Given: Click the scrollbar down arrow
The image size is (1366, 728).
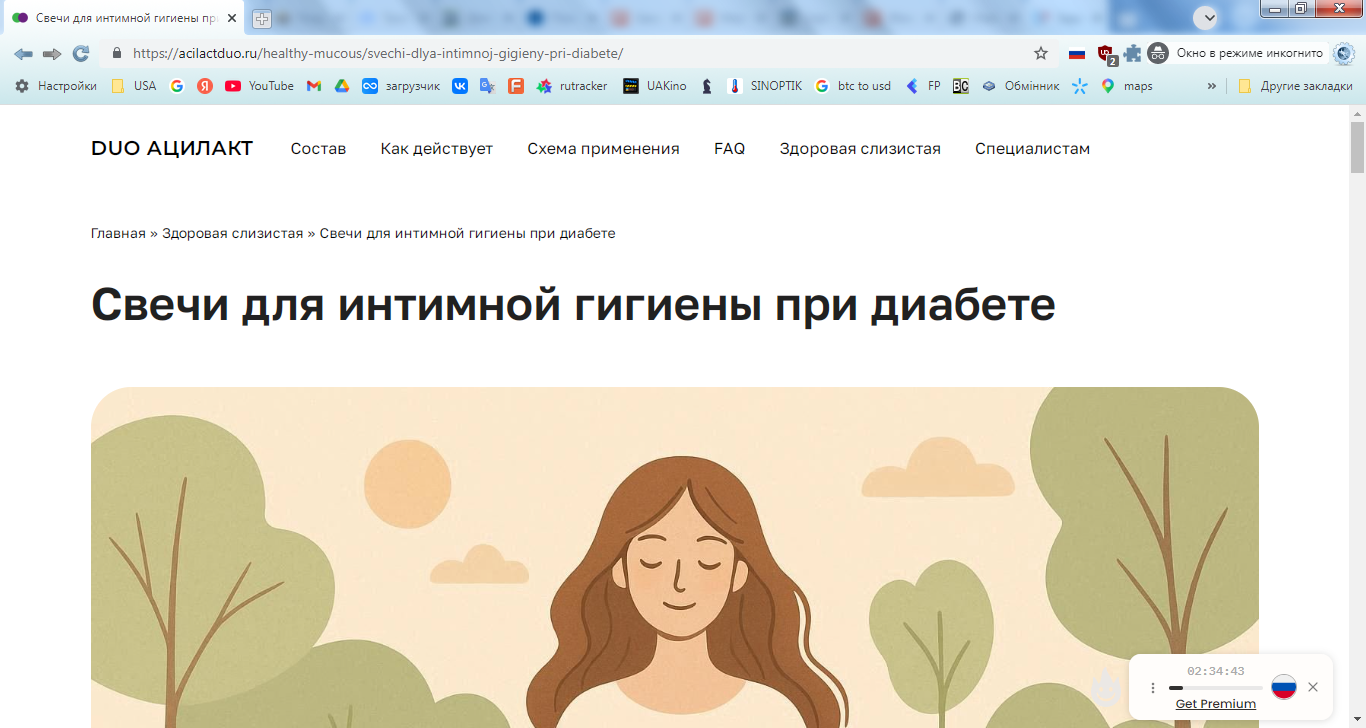Looking at the screenshot, I should click(x=1357, y=720).
